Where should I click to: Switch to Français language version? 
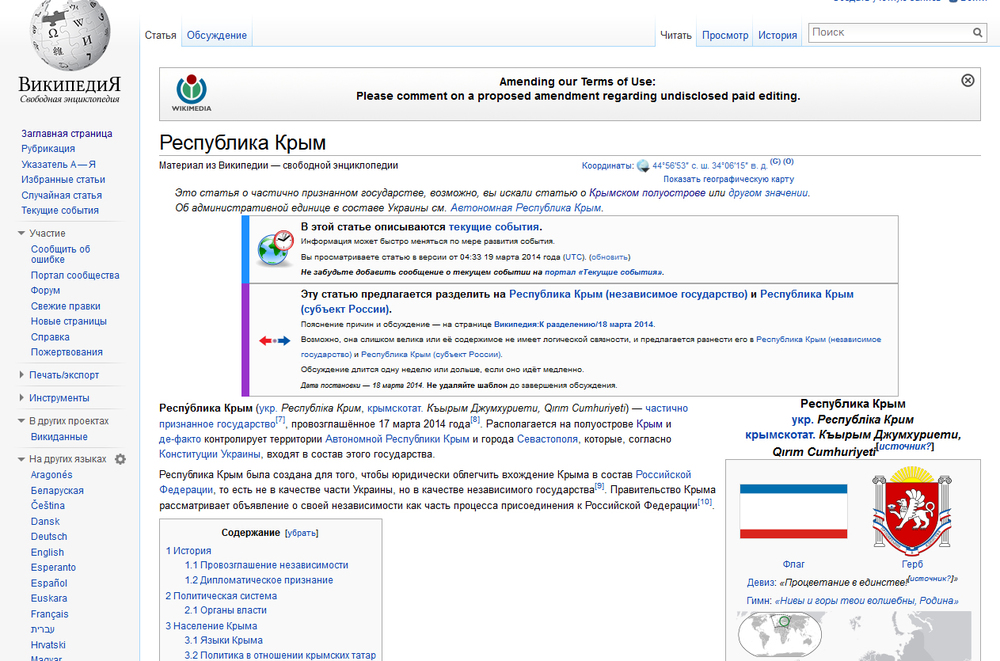[50, 614]
